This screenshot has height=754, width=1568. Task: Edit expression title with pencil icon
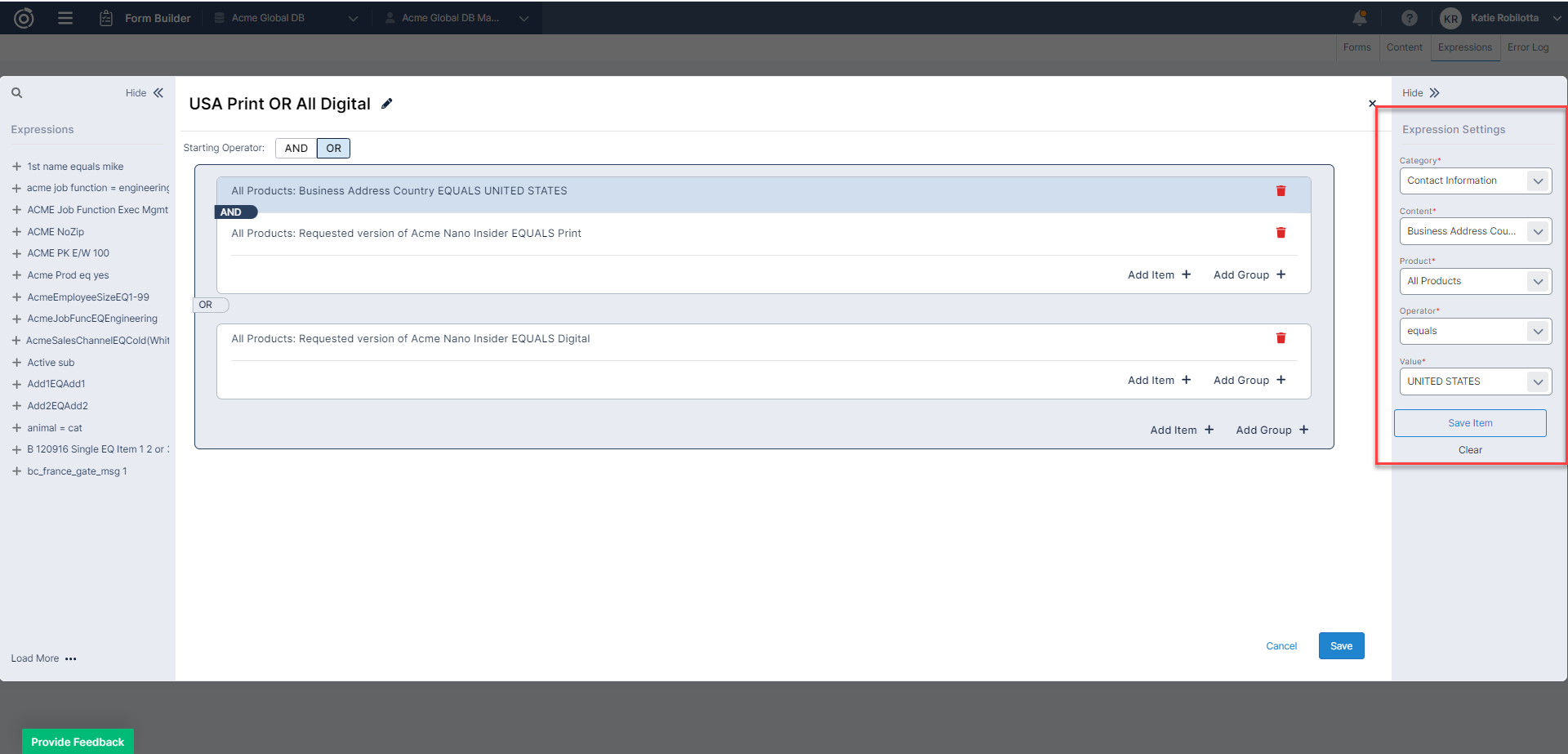[387, 104]
